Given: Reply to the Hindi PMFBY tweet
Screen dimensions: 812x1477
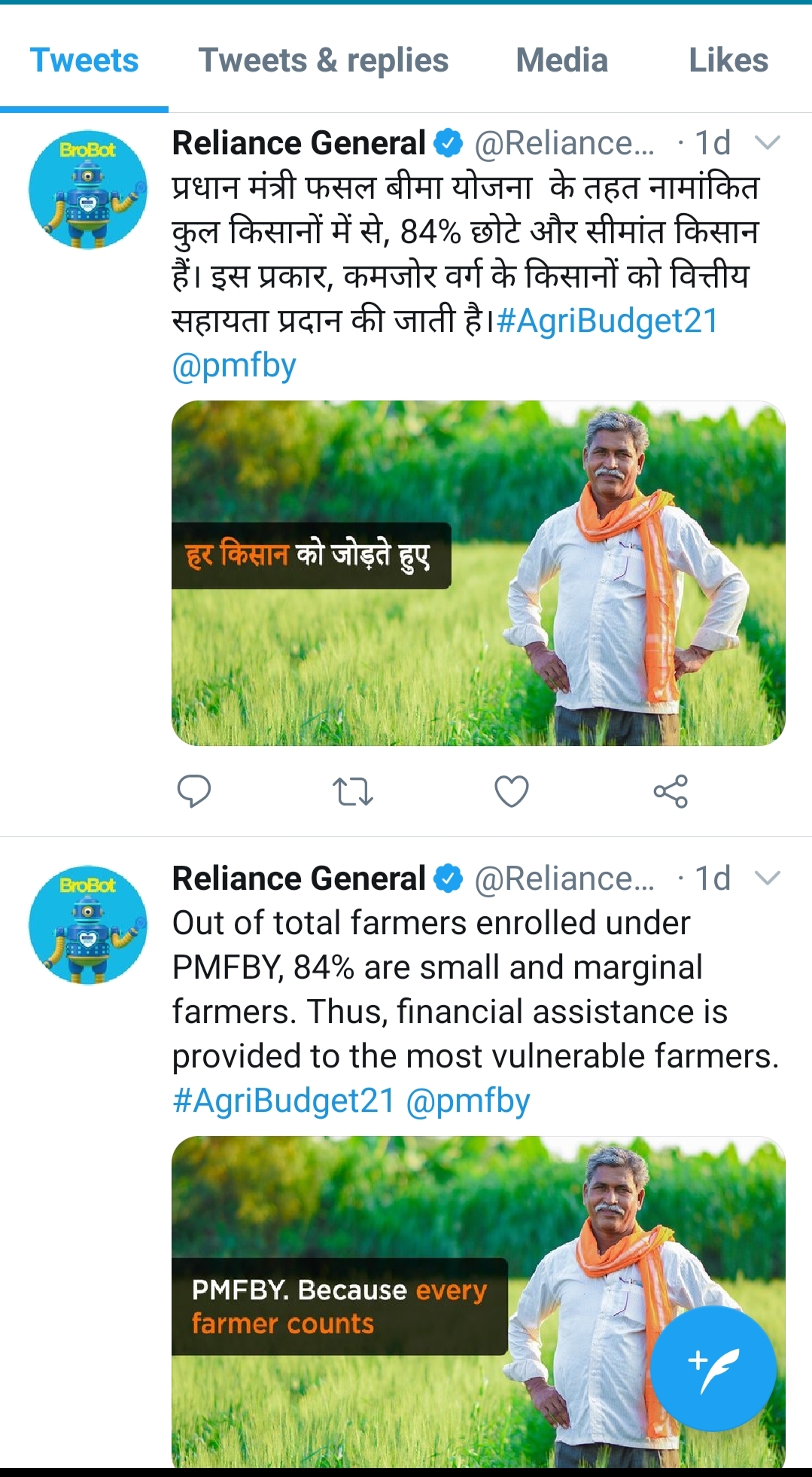Looking at the screenshot, I should click(x=193, y=791).
